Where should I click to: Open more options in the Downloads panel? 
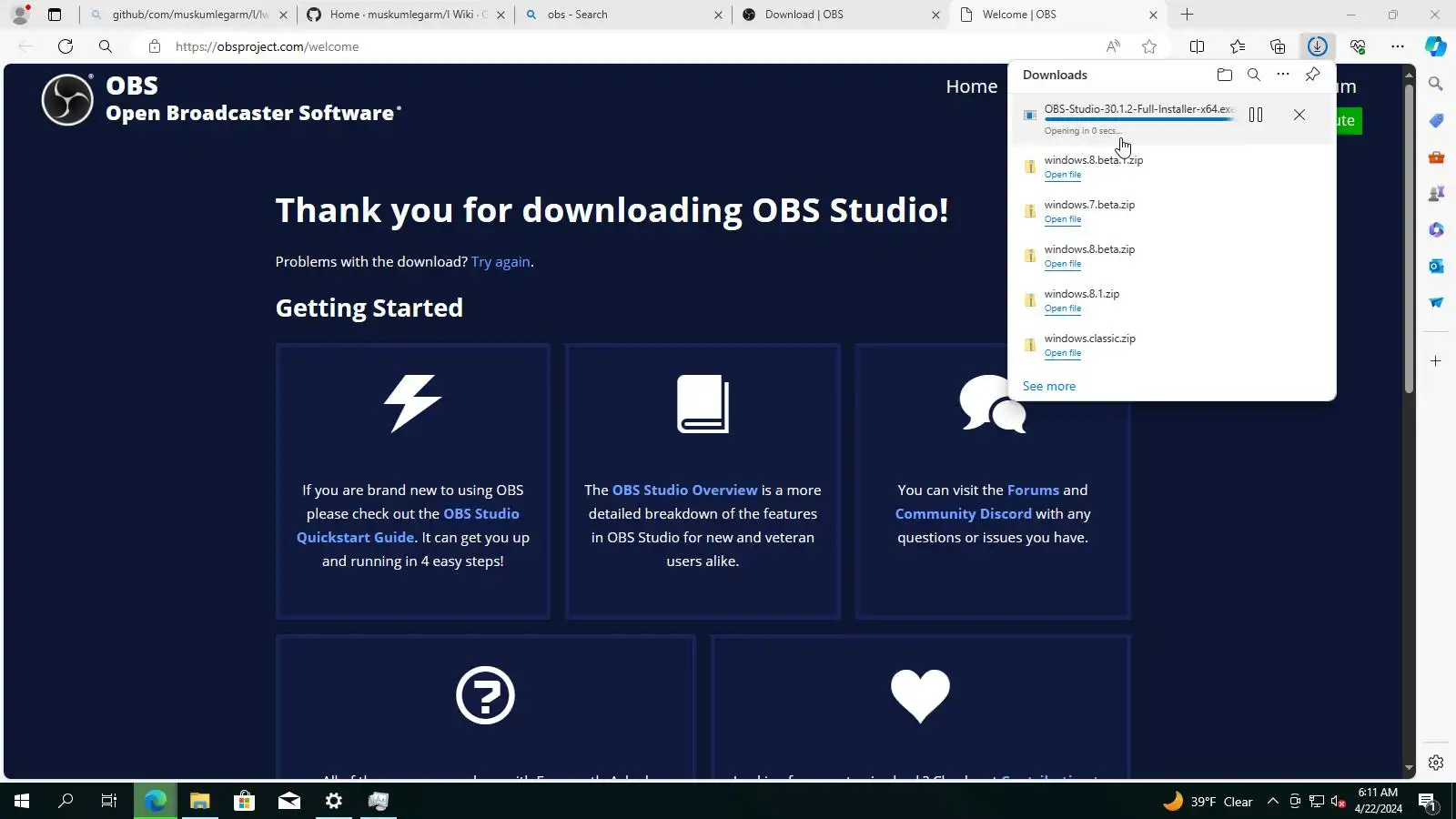tap(1283, 75)
